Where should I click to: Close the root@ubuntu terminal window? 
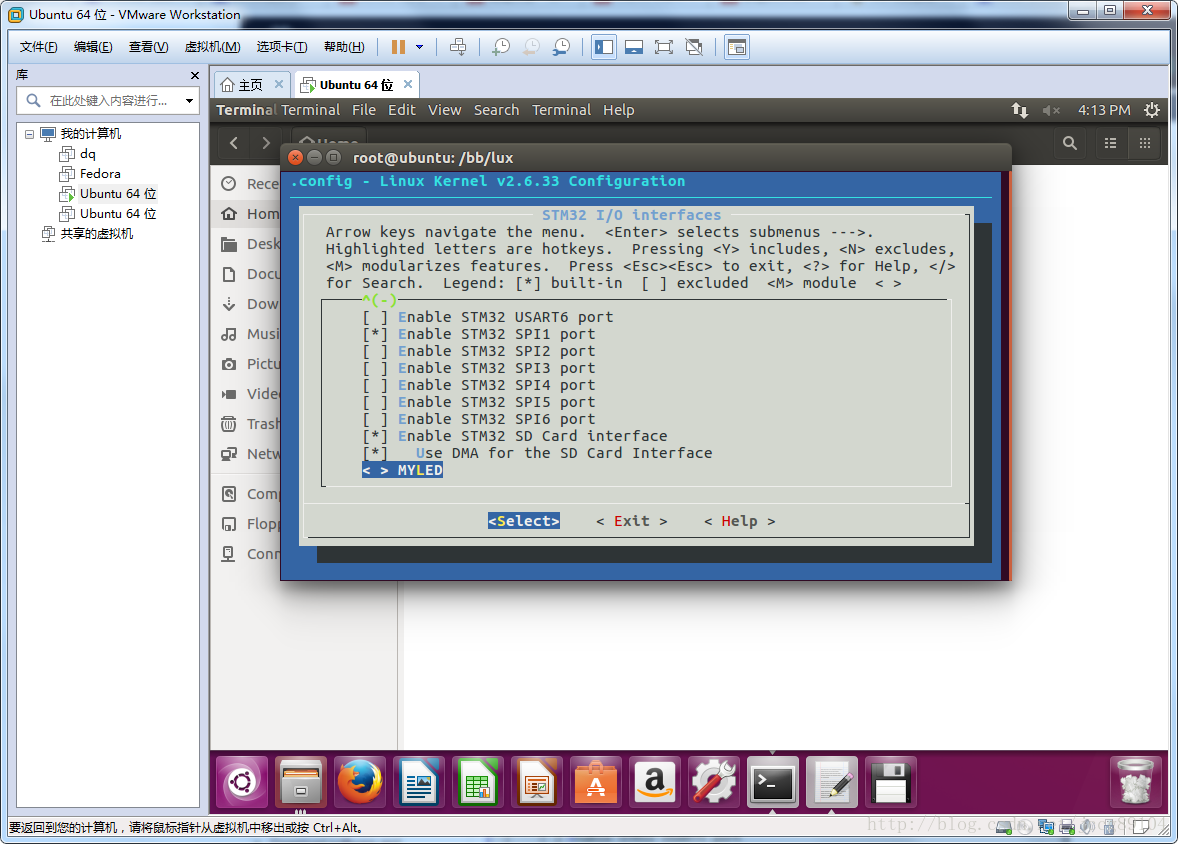pyautogui.click(x=295, y=157)
